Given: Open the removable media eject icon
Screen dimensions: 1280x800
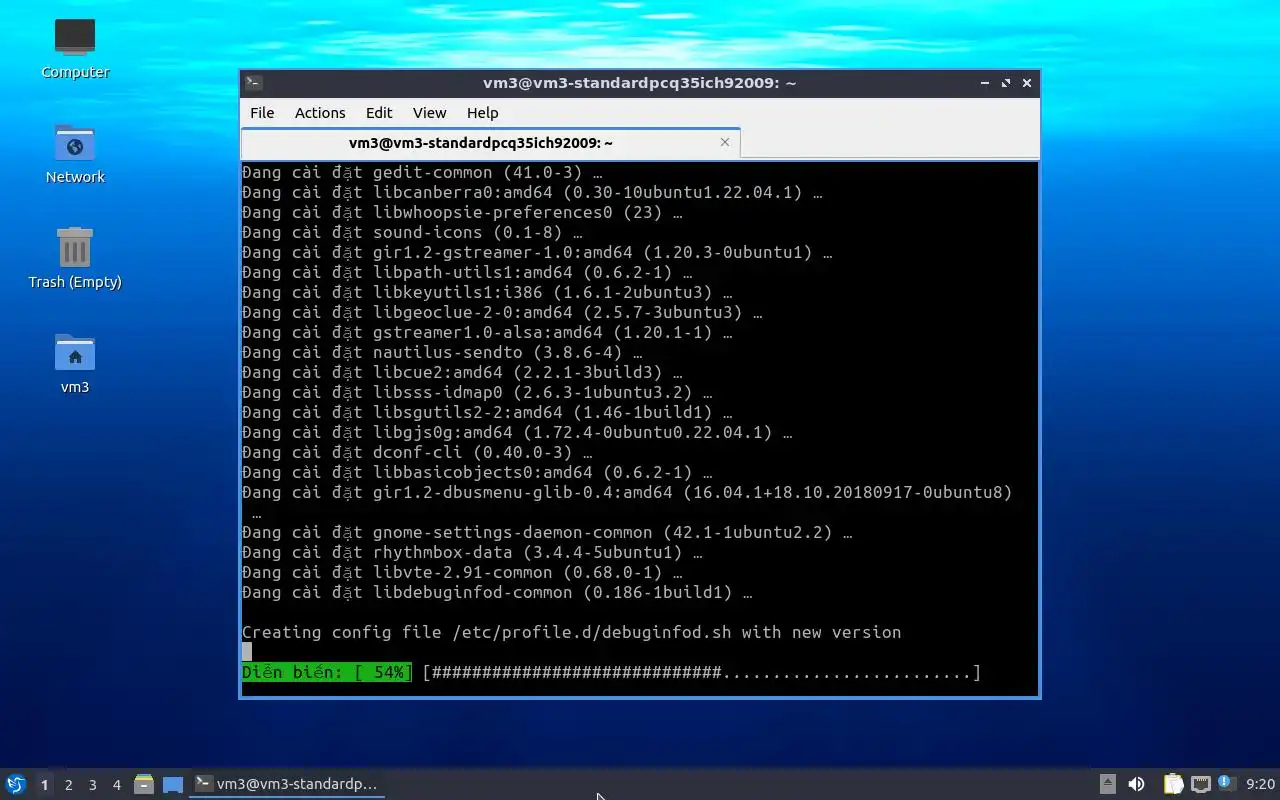Looking at the screenshot, I should point(1107,784).
